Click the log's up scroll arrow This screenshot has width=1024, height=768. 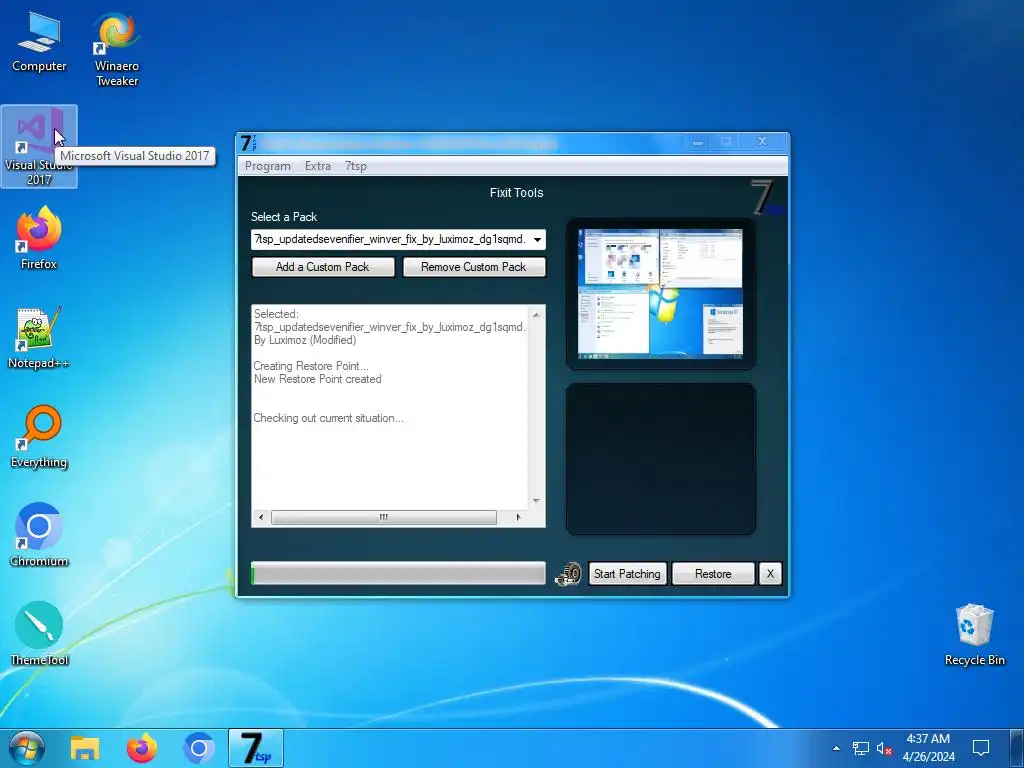tap(536, 315)
